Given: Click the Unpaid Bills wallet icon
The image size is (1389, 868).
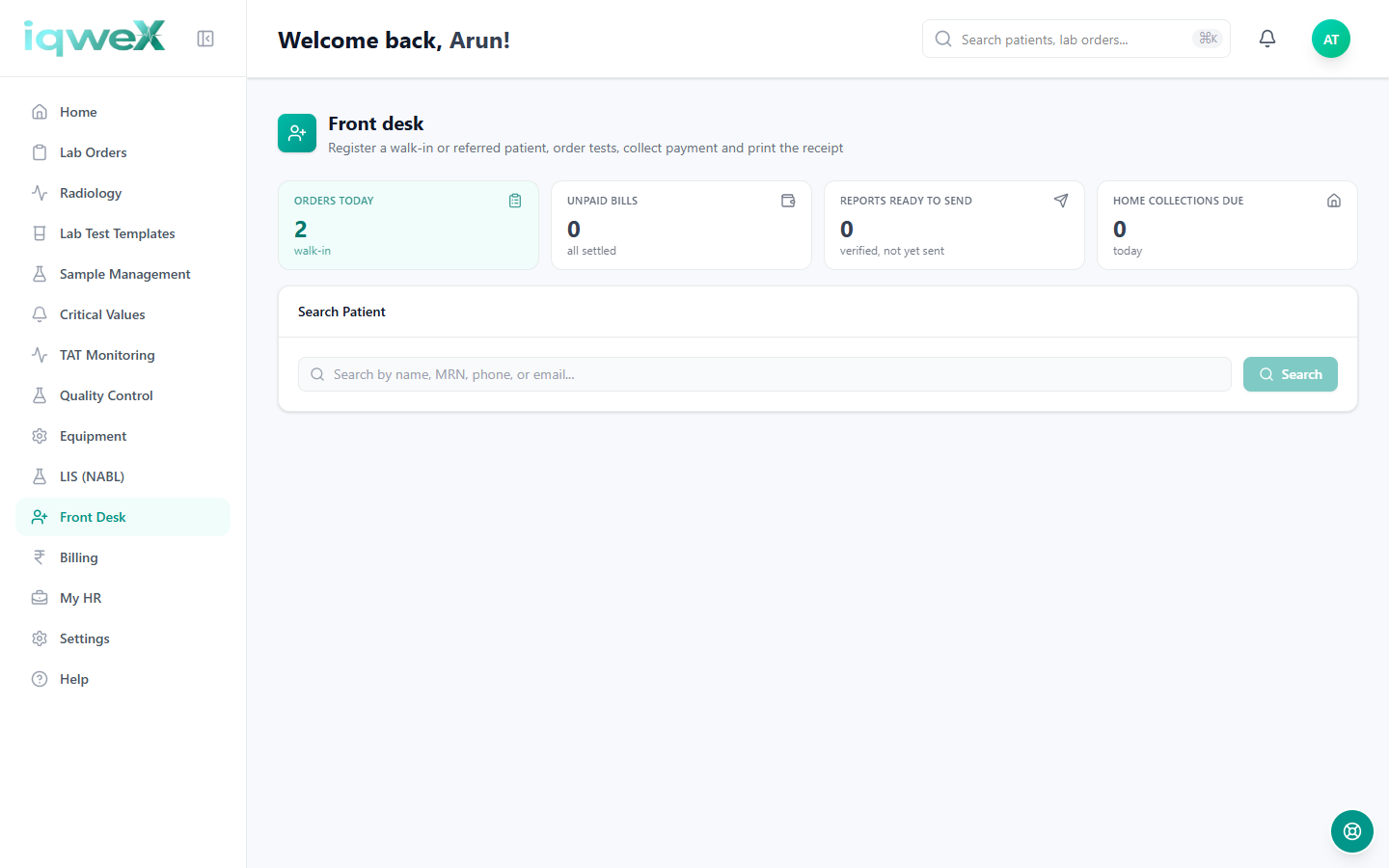Looking at the screenshot, I should pos(788,201).
